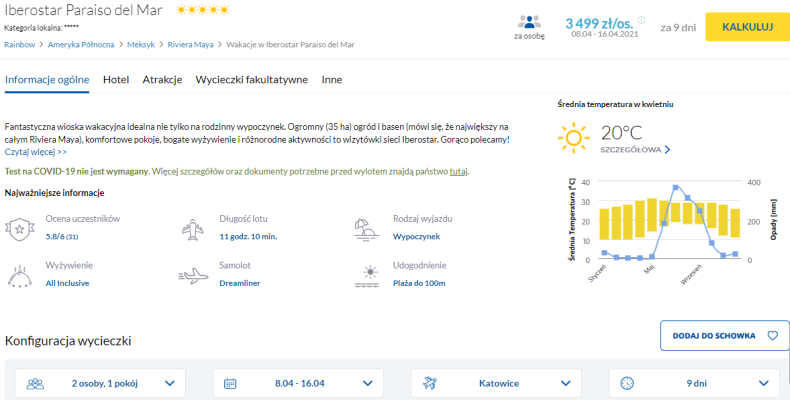Switch to the Atrakcje tab
Viewport: 790px width, 400px height.
pyautogui.click(x=162, y=80)
